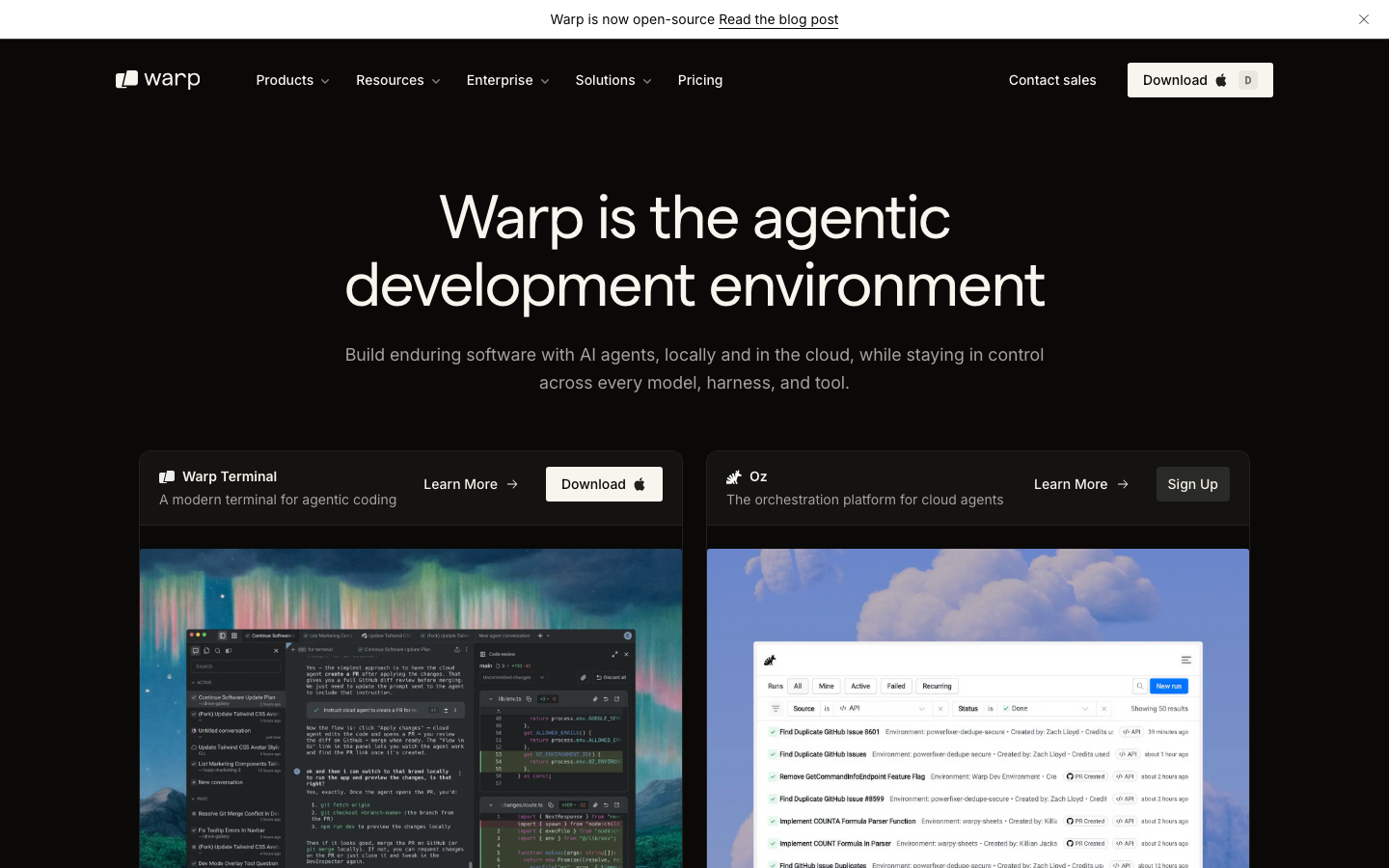Open the hamburger menu in the Oz dashboard
Viewport: 1389px width, 868px height.
click(x=1186, y=660)
